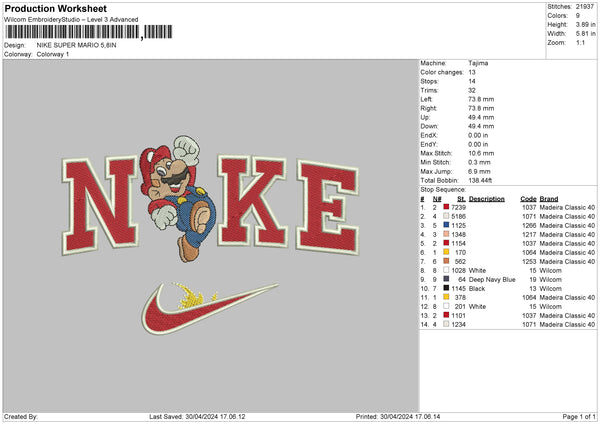
Task: Click the design name 'NIKE SUPER MARIO 5,8IN'
Action: pos(77,45)
